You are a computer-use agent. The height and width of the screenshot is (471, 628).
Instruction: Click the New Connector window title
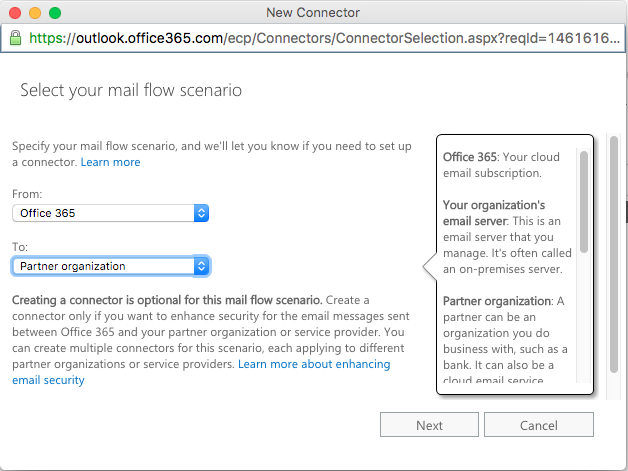tap(313, 13)
